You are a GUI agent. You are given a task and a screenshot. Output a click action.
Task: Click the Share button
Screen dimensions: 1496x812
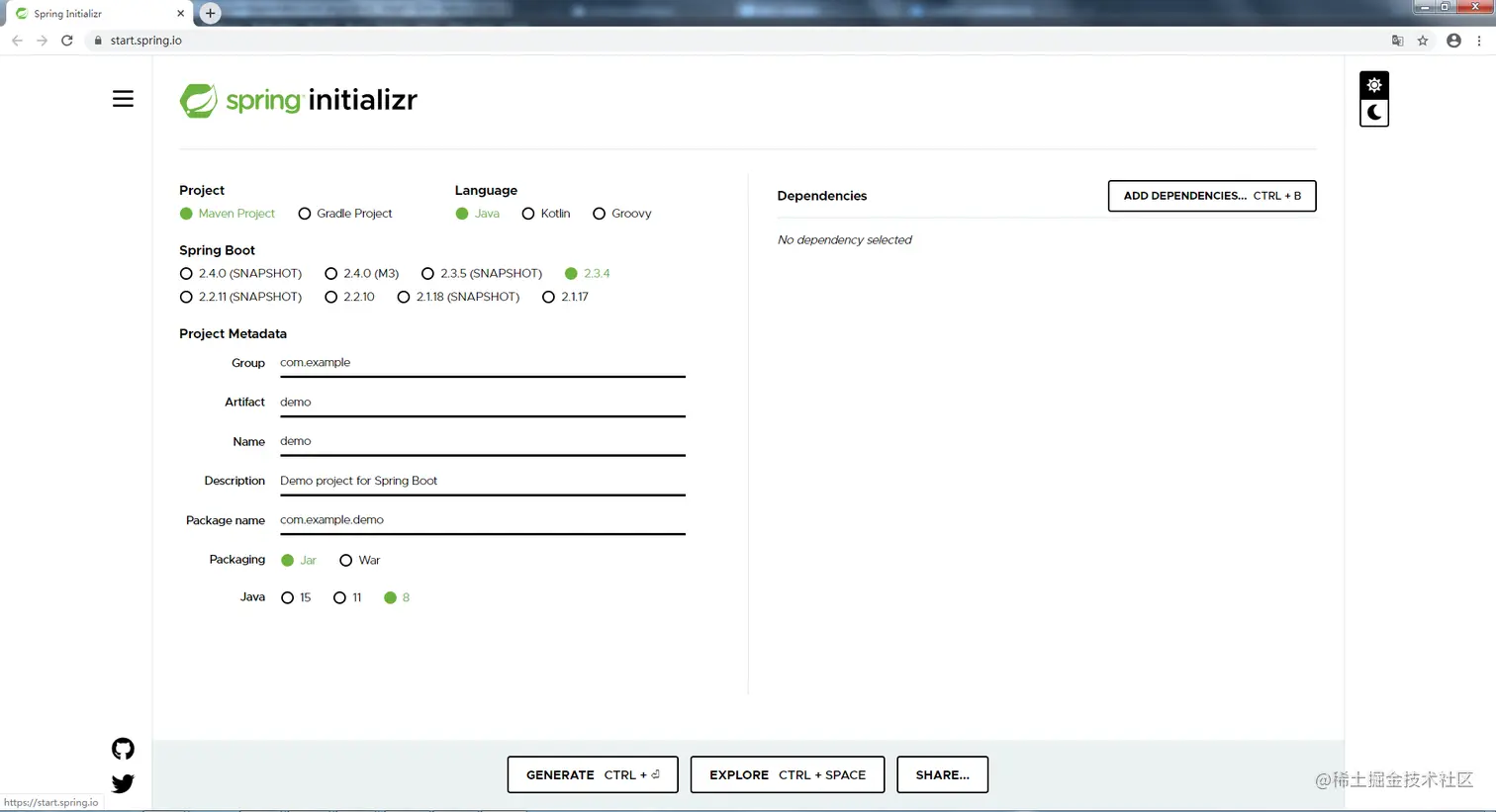[942, 775]
